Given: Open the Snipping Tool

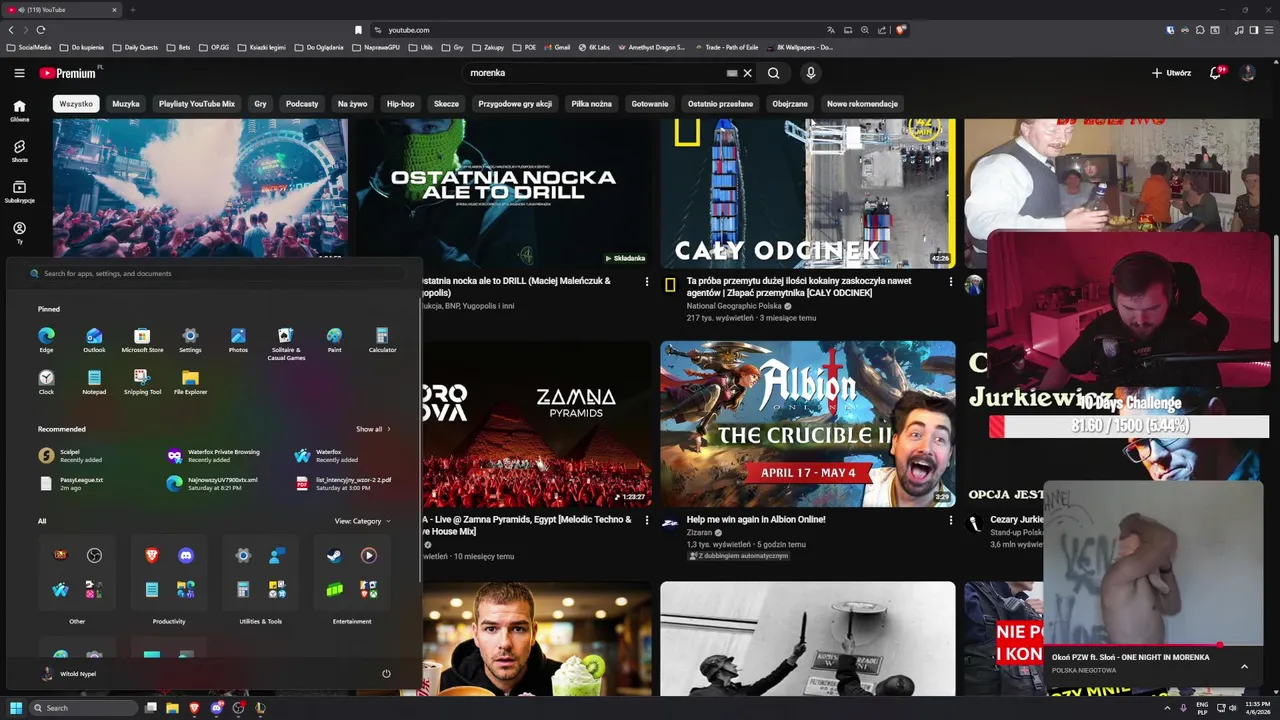Looking at the screenshot, I should tap(142, 382).
